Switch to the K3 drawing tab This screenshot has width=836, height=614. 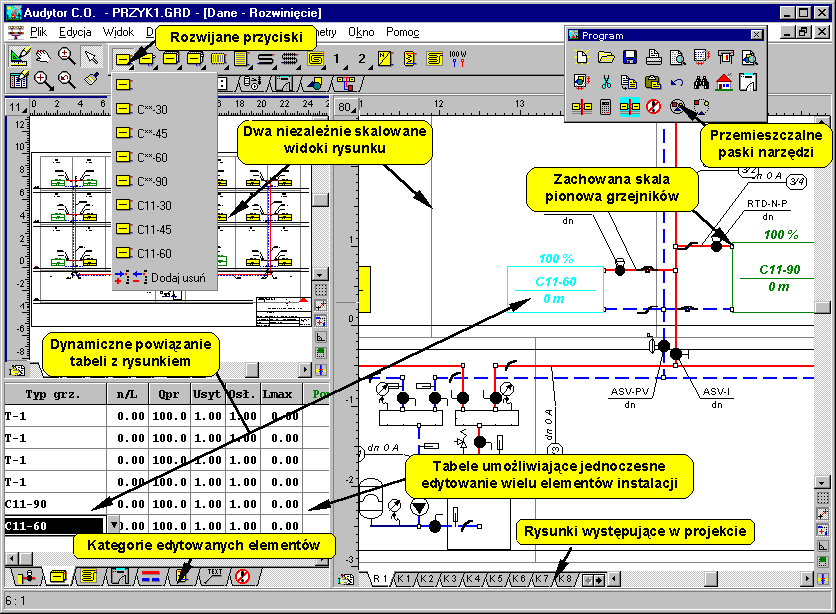(x=451, y=579)
